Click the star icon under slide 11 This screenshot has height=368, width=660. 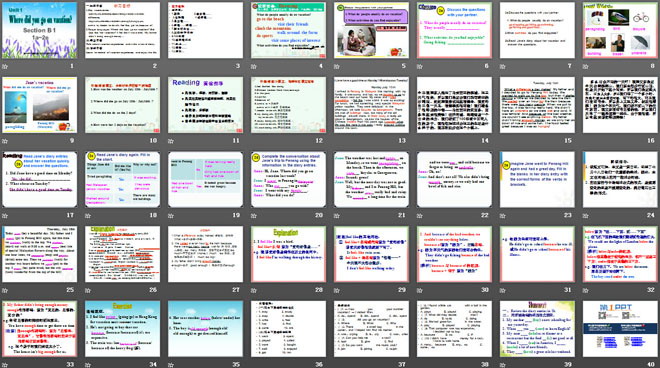coord(171,141)
